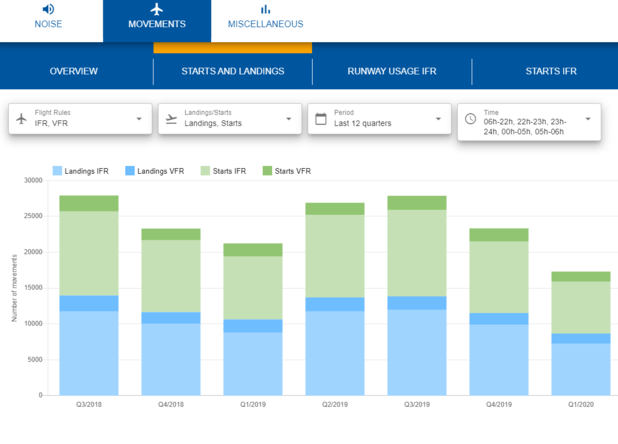Image resolution: width=618 pixels, height=444 pixels.
Task: Click the Last 12 quarters value
Action: coord(363,123)
